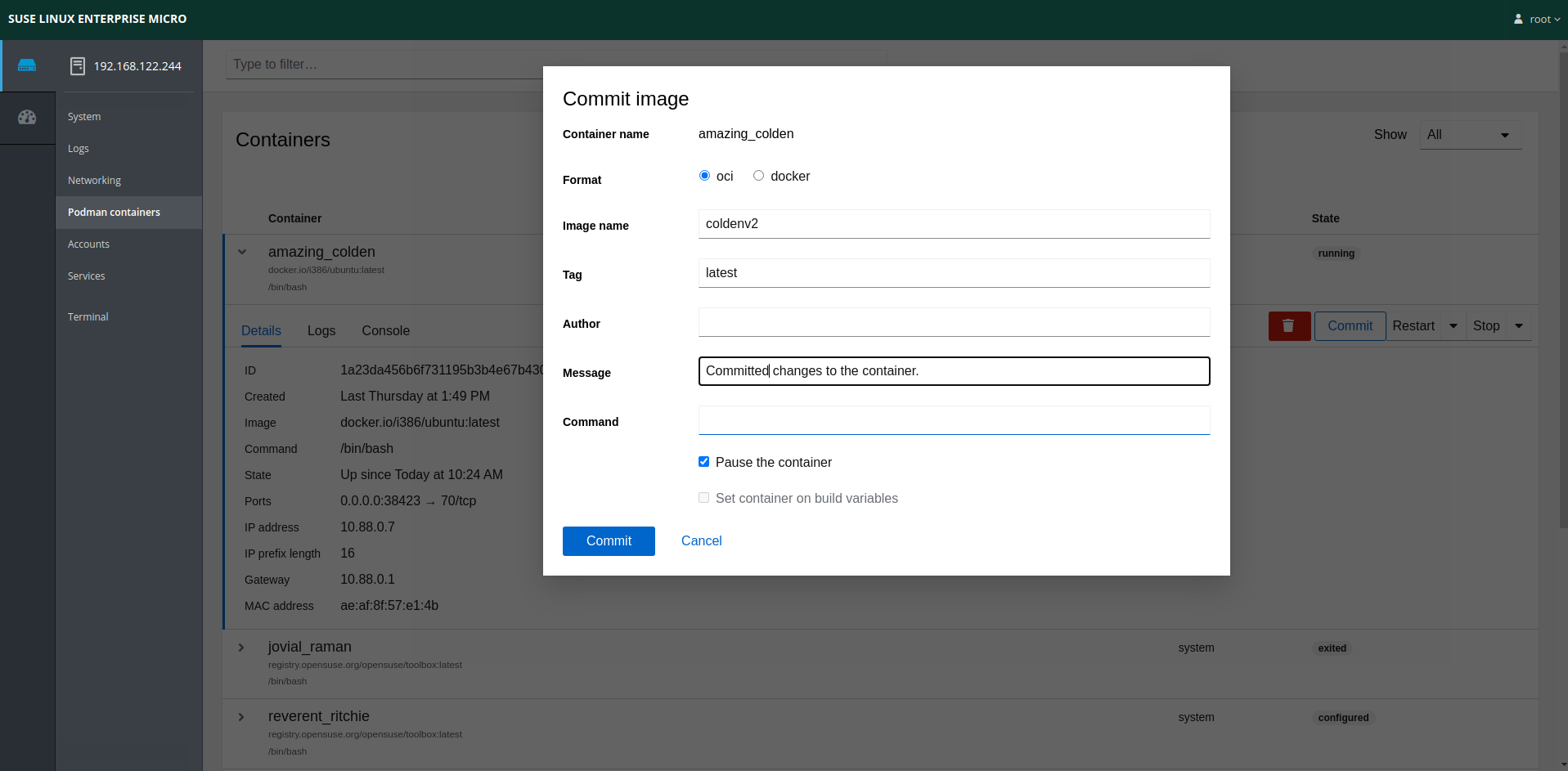Open the Stop dropdown arrow
This screenshot has height=771, width=1568.
coord(1519,326)
